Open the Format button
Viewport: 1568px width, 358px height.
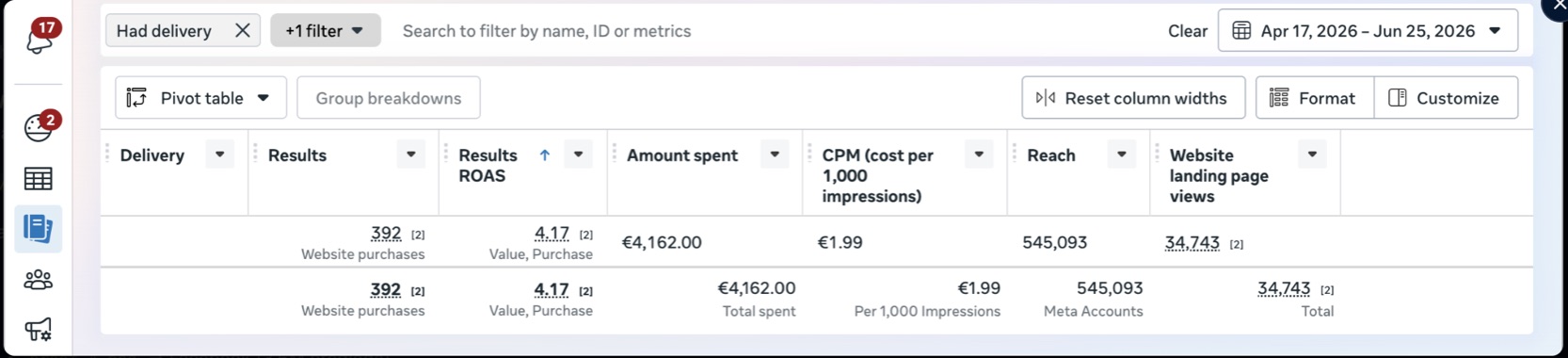click(x=1315, y=98)
